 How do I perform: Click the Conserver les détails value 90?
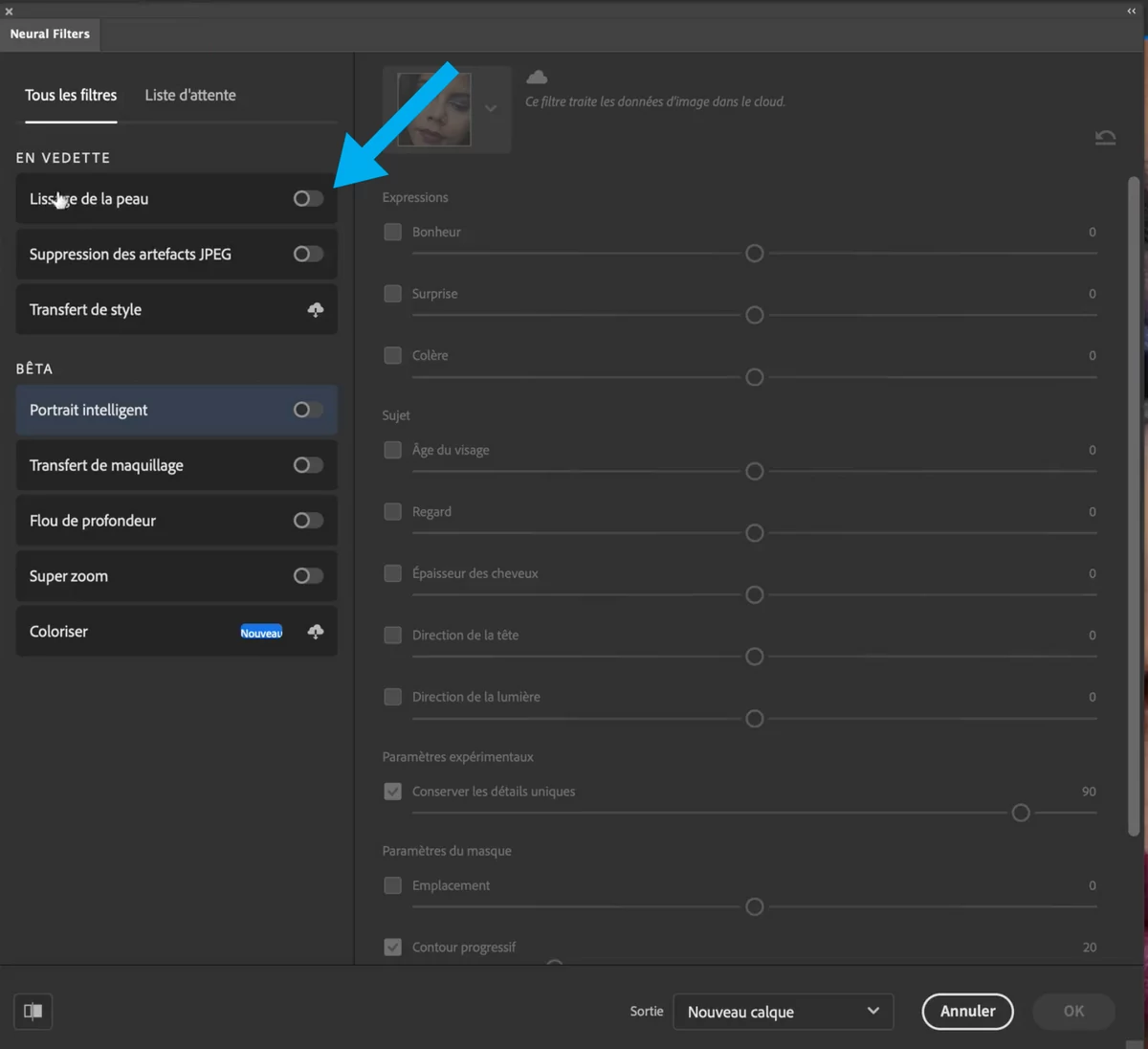pyautogui.click(x=1089, y=792)
